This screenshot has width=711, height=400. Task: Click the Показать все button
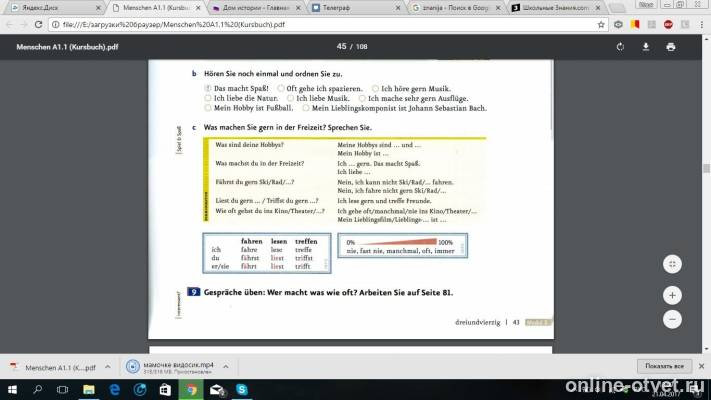[664, 366]
